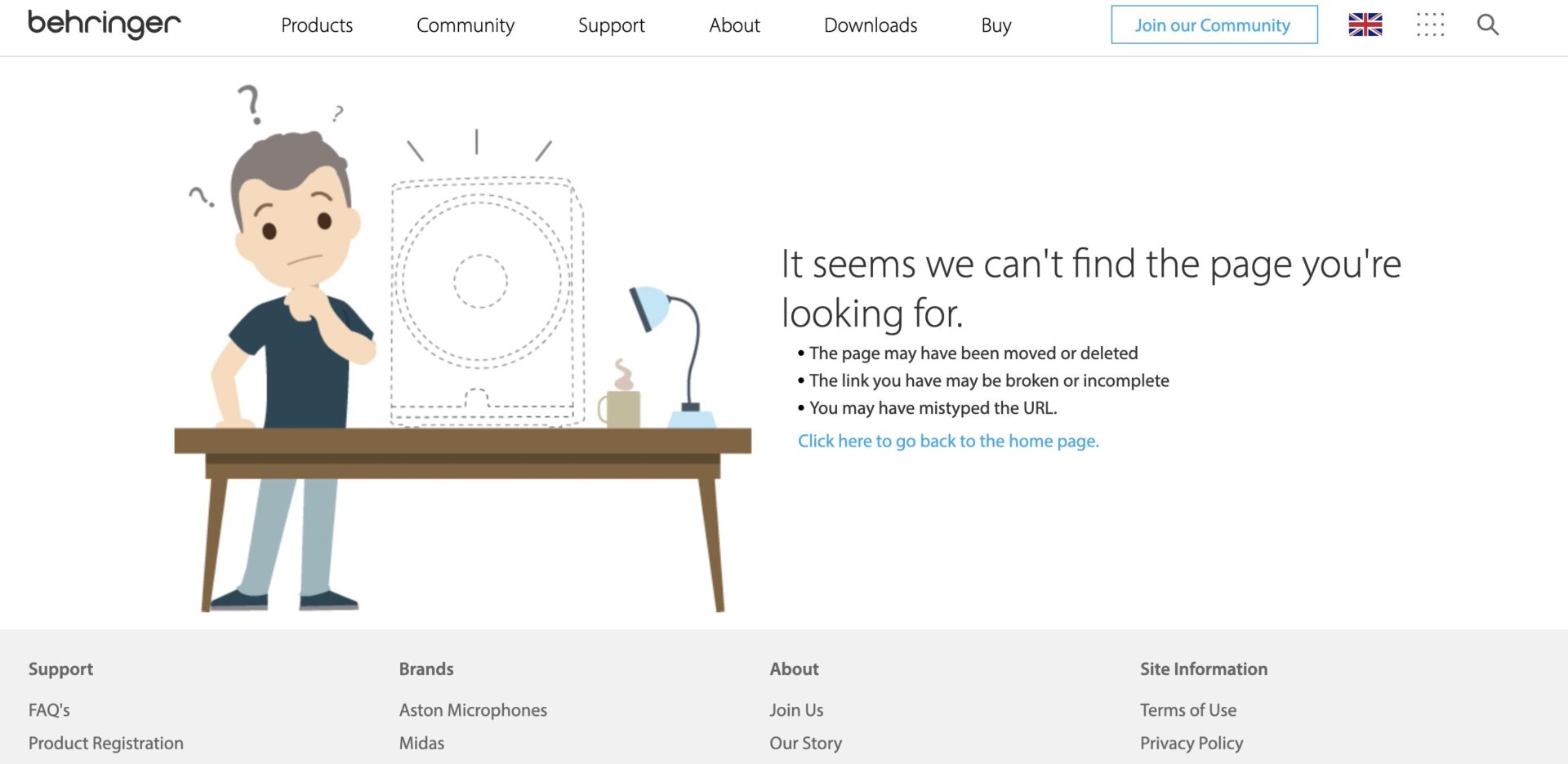Open the dotted grid brands menu

coord(1429,25)
